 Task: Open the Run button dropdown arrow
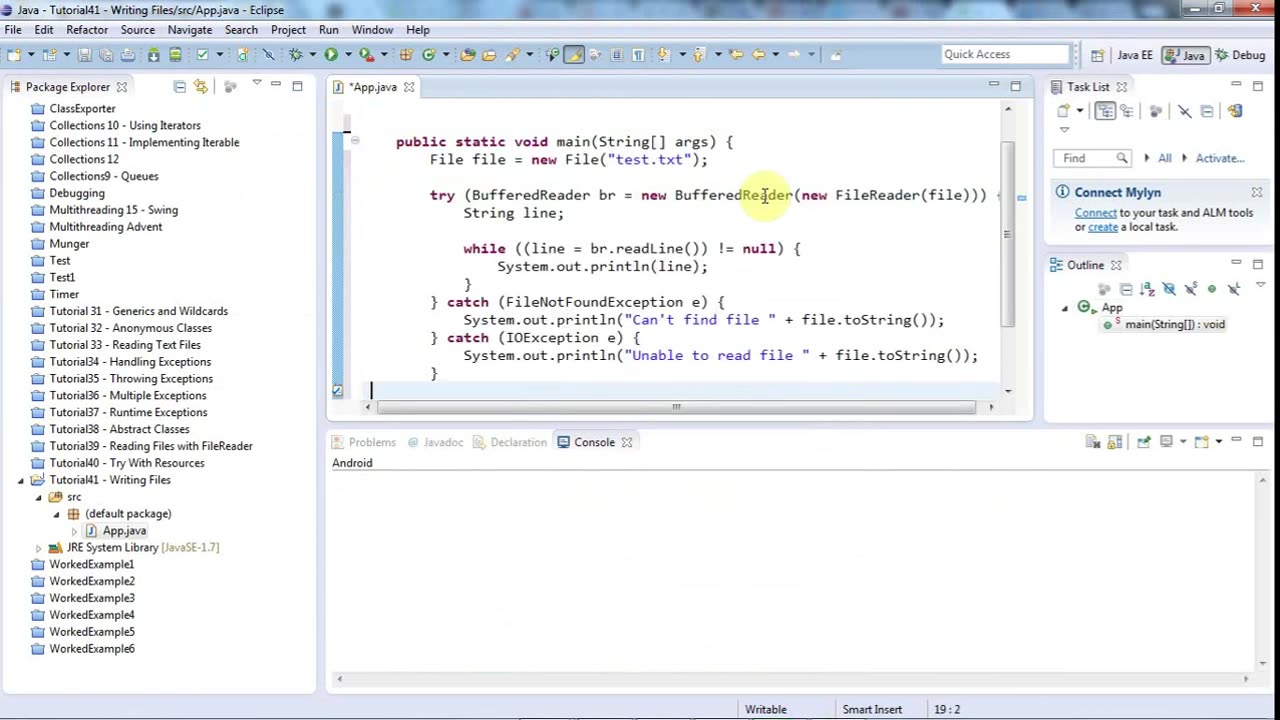coord(348,55)
